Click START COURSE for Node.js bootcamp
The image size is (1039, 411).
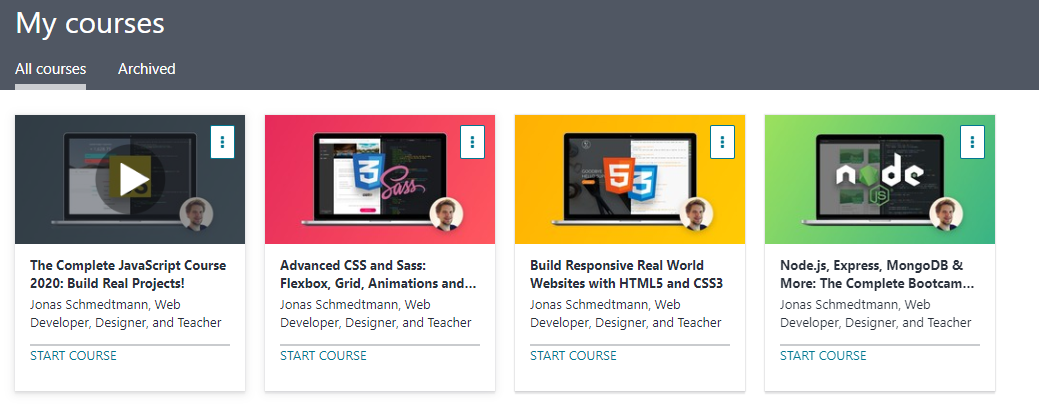click(823, 356)
